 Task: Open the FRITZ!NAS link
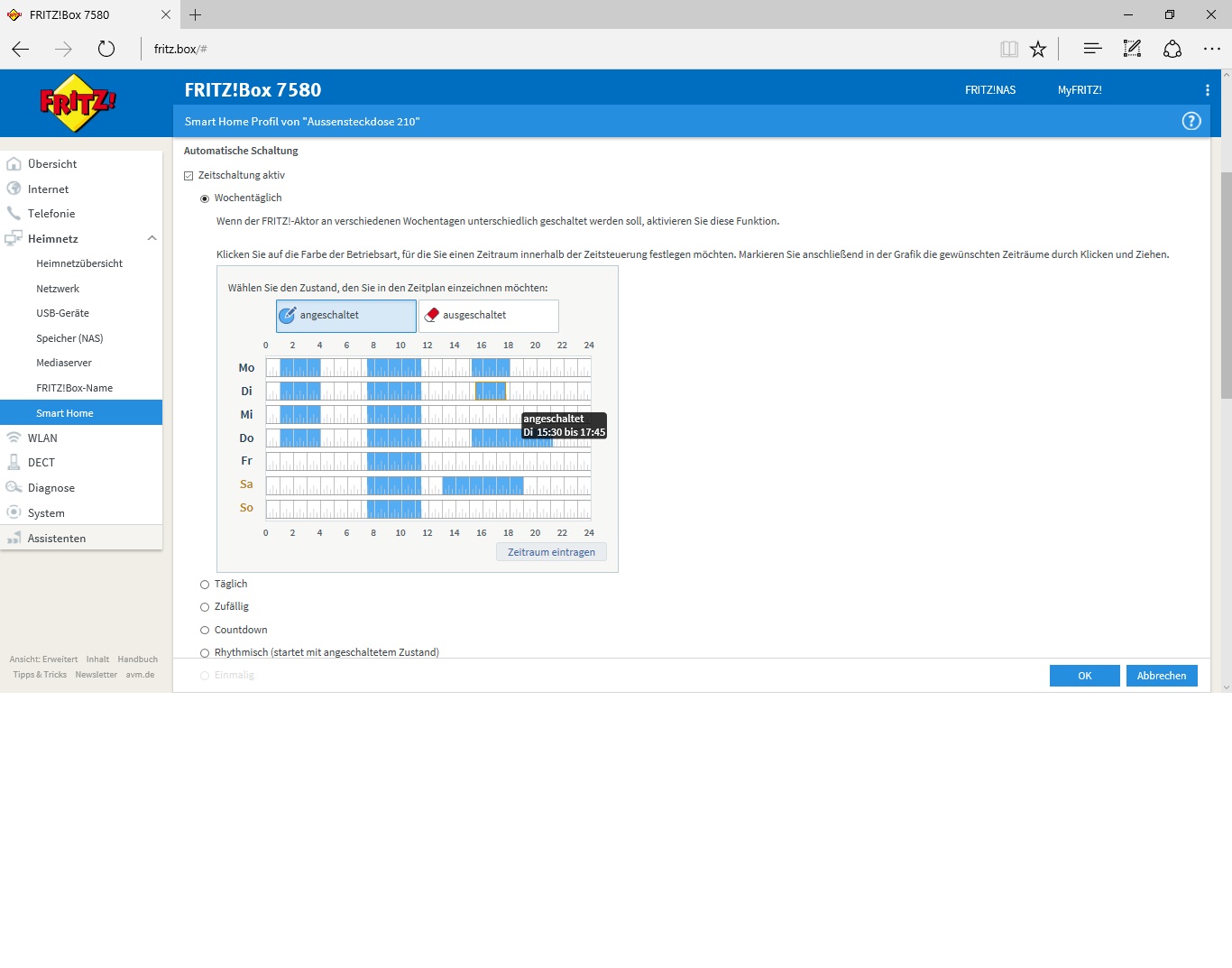coord(990,90)
